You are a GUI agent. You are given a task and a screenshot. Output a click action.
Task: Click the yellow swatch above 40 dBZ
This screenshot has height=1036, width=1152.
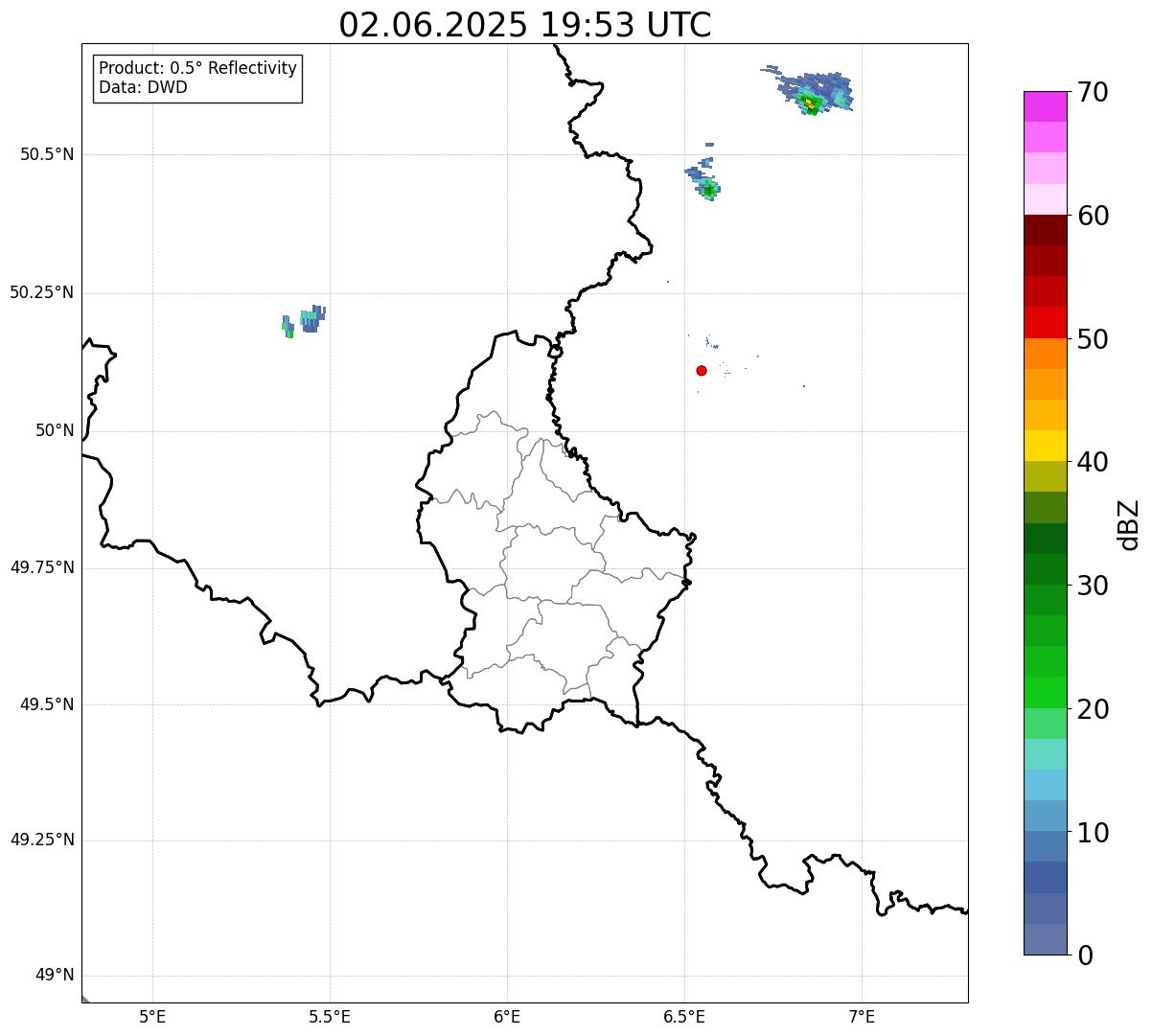click(1045, 446)
